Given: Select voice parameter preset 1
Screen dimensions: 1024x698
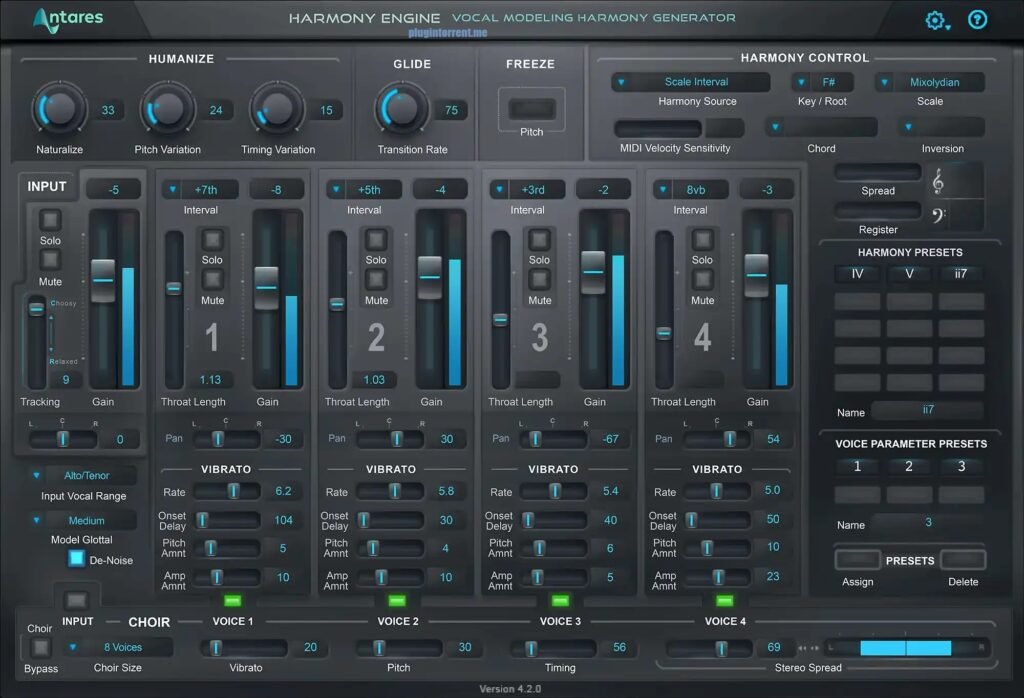Looking at the screenshot, I should click(857, 466).
